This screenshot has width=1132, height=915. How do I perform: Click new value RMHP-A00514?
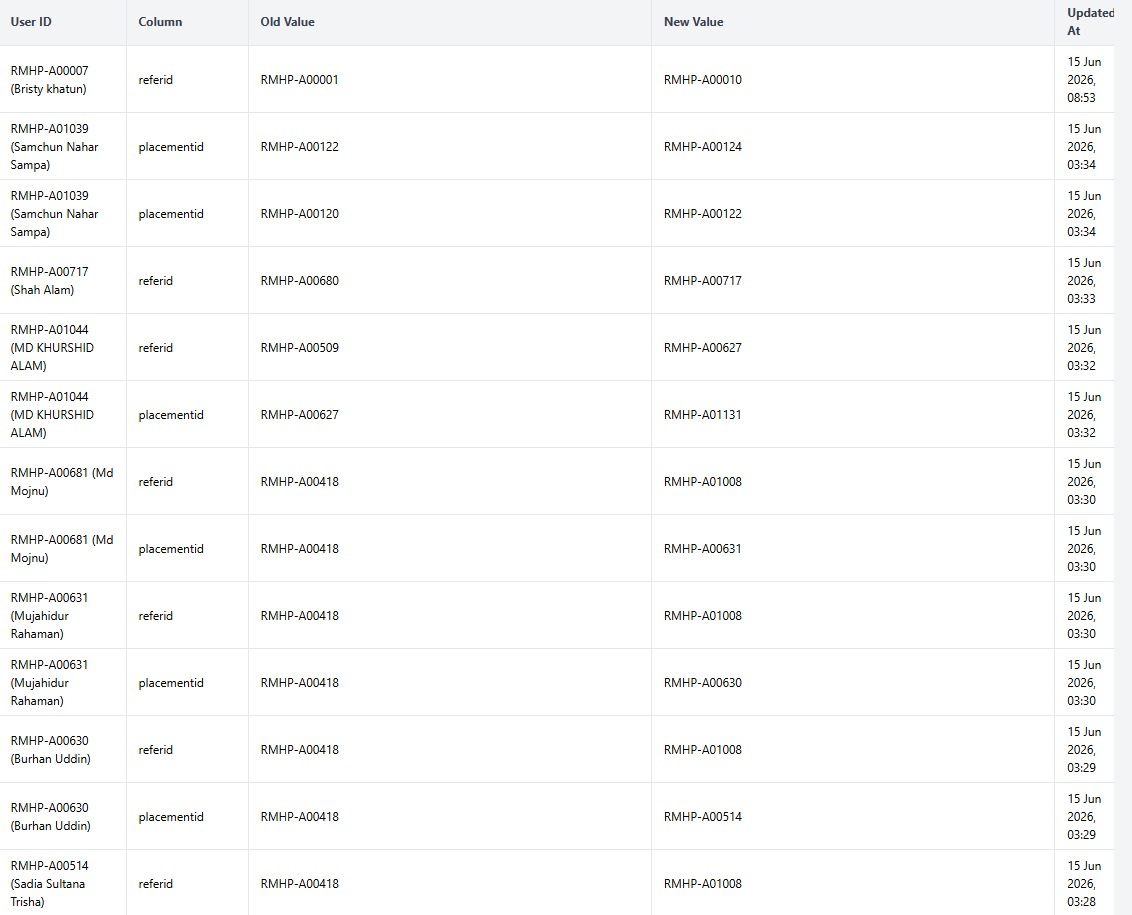702,816
